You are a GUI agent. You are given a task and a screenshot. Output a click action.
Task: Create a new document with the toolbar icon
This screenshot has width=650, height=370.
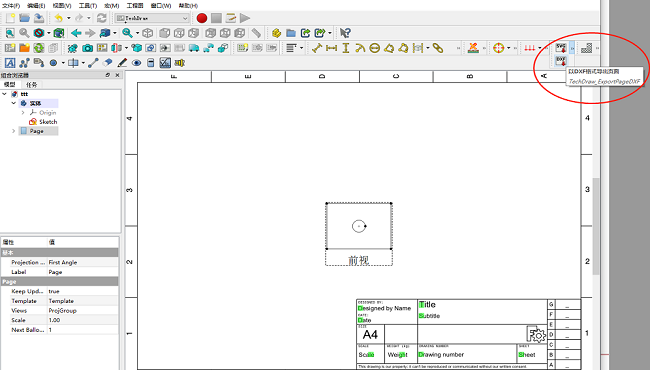click(10, 18)
